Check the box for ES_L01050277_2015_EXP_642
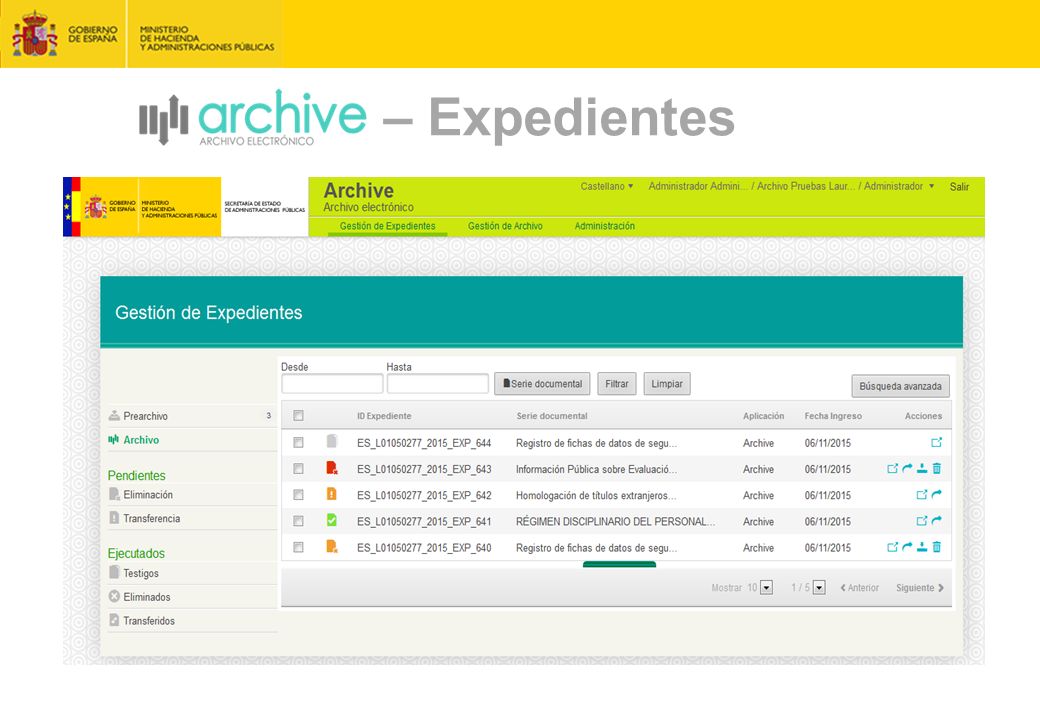Viewport: 1040px width, 720px height. tap(298, 495)
